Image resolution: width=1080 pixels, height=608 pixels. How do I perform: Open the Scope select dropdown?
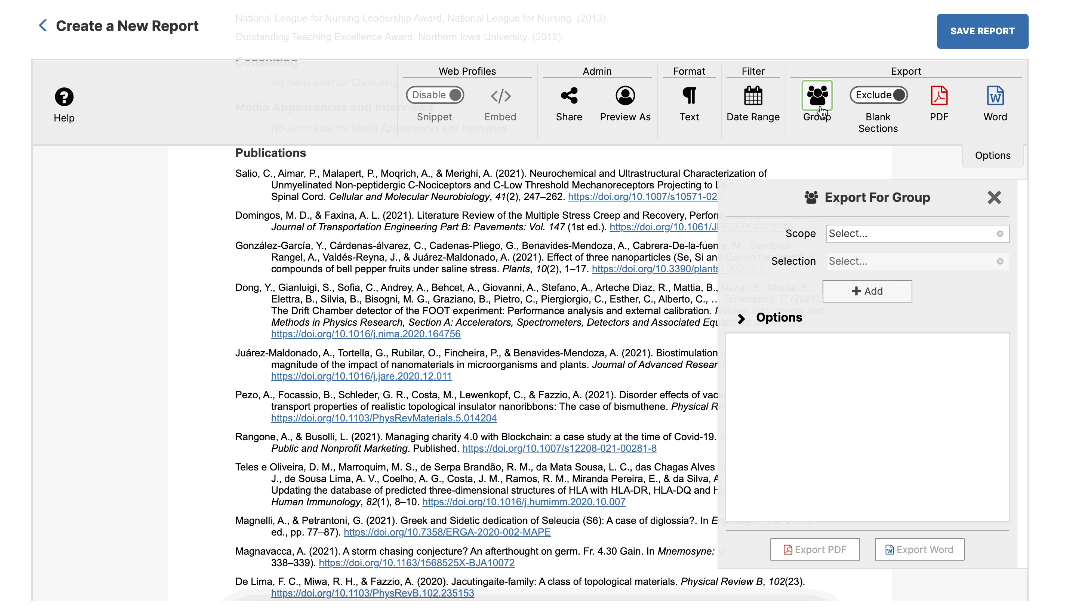[x=917, y=233]
